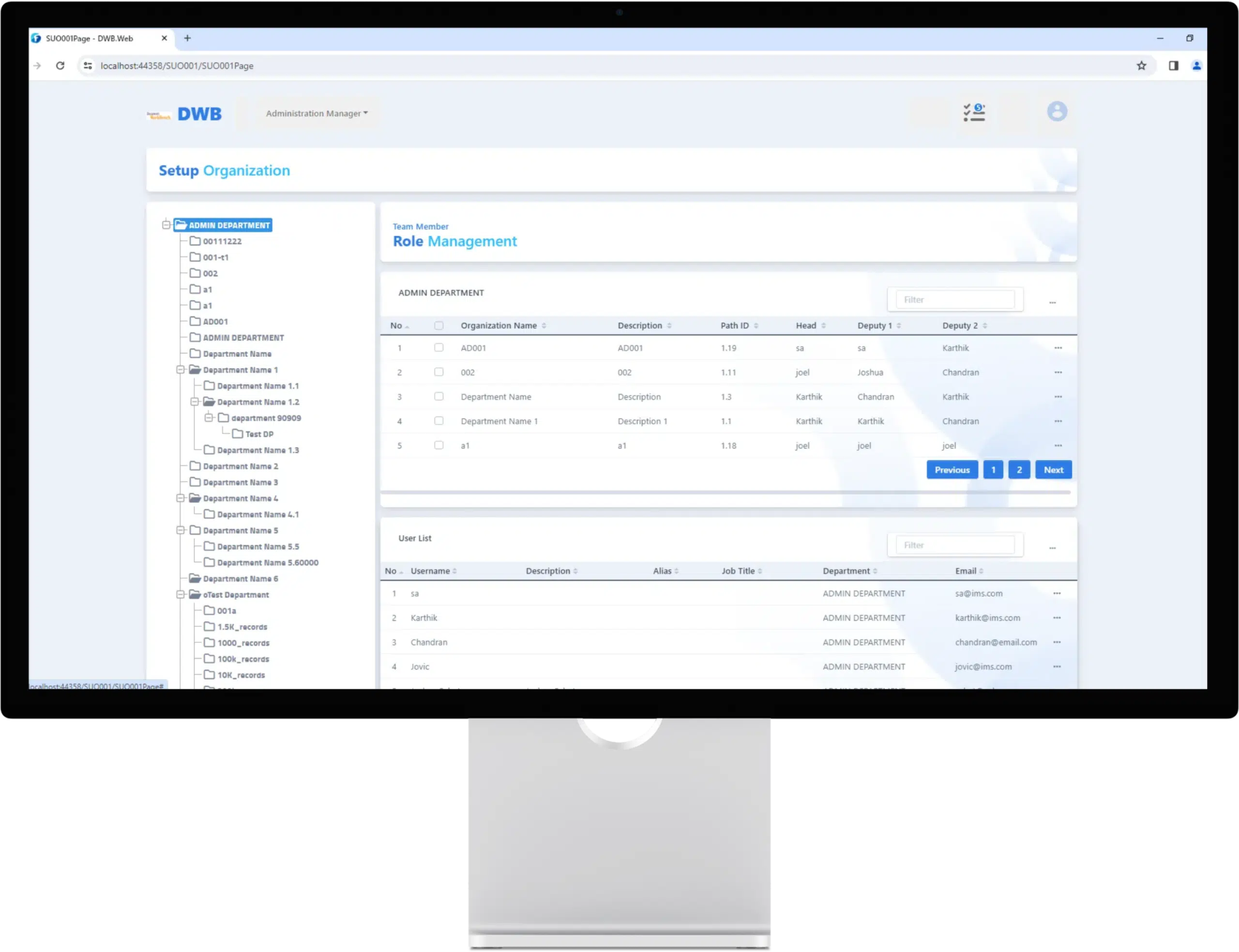This screenshot has height=952, width=1239.
Task: Open the browser side panel icon
Action: click(1173, 66)
